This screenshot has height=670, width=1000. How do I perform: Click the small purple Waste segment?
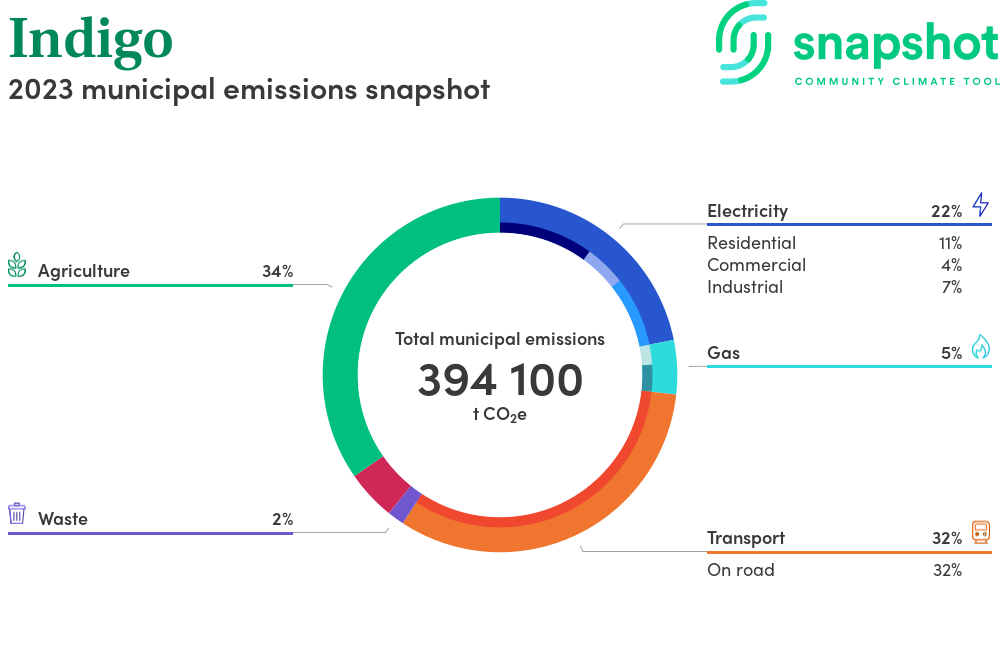[404, 505]
